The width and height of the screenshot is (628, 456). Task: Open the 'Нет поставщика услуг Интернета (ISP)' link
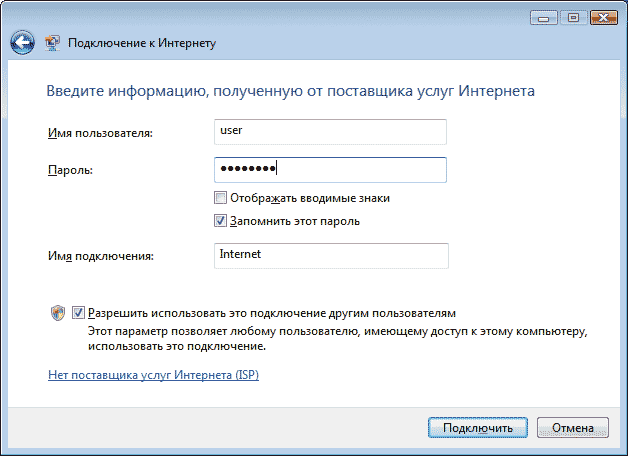click(x=153, y=375)
